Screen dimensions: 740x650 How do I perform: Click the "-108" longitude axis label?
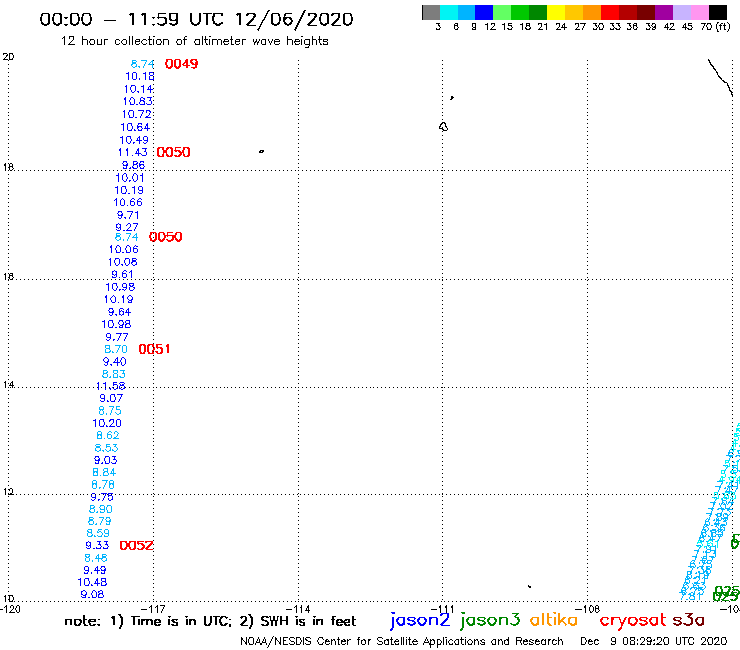[x=588, y=609]
